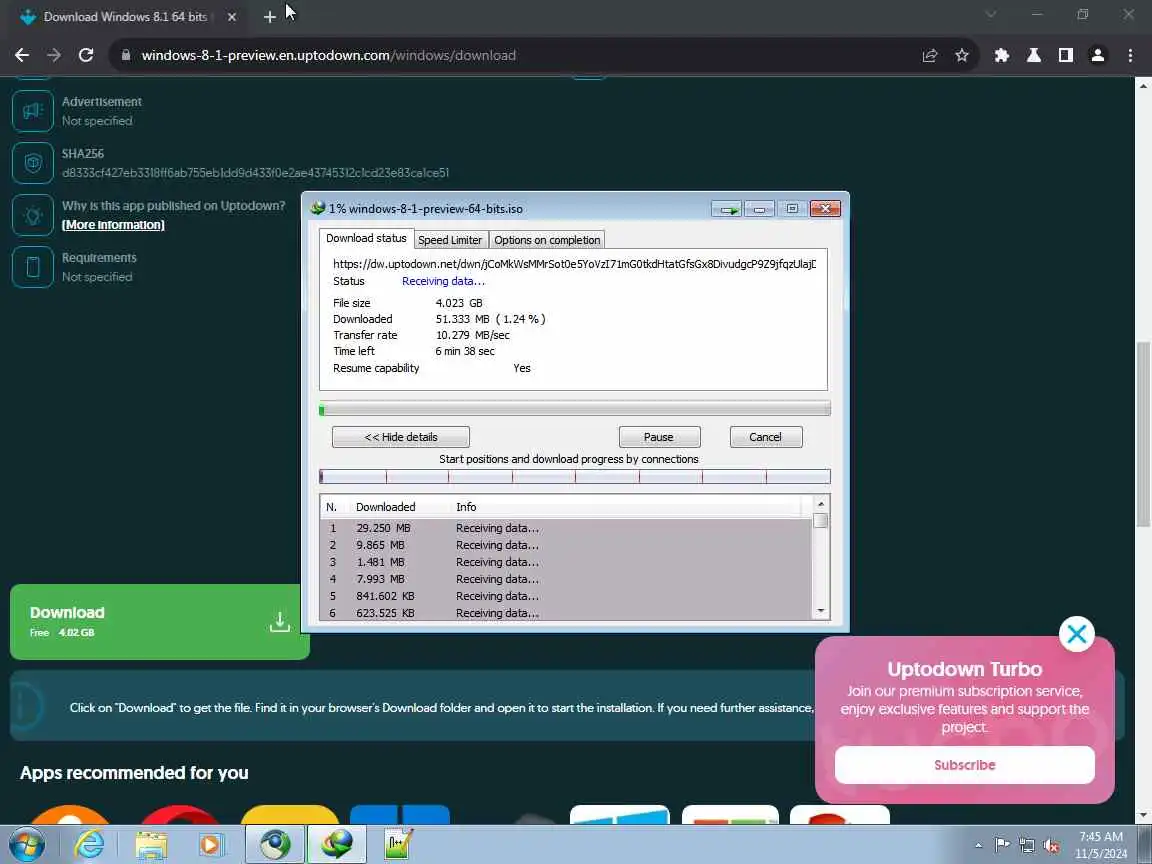
Task: Reload the Uptodown page
Action: (86, 55)
